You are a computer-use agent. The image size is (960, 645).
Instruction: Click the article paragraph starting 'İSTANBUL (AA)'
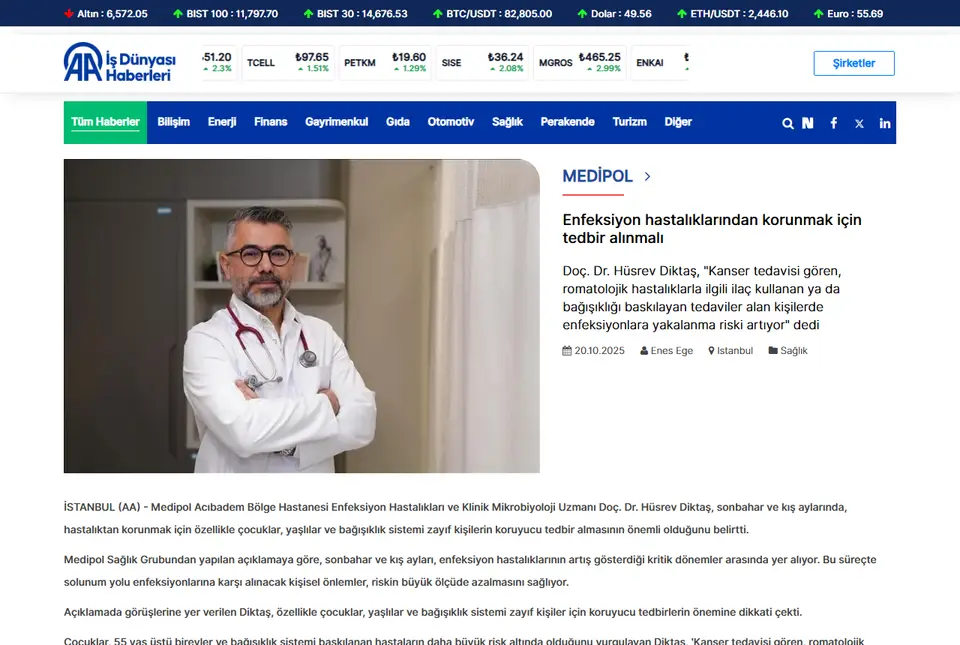pyautogui.click(x=456, y=518)
